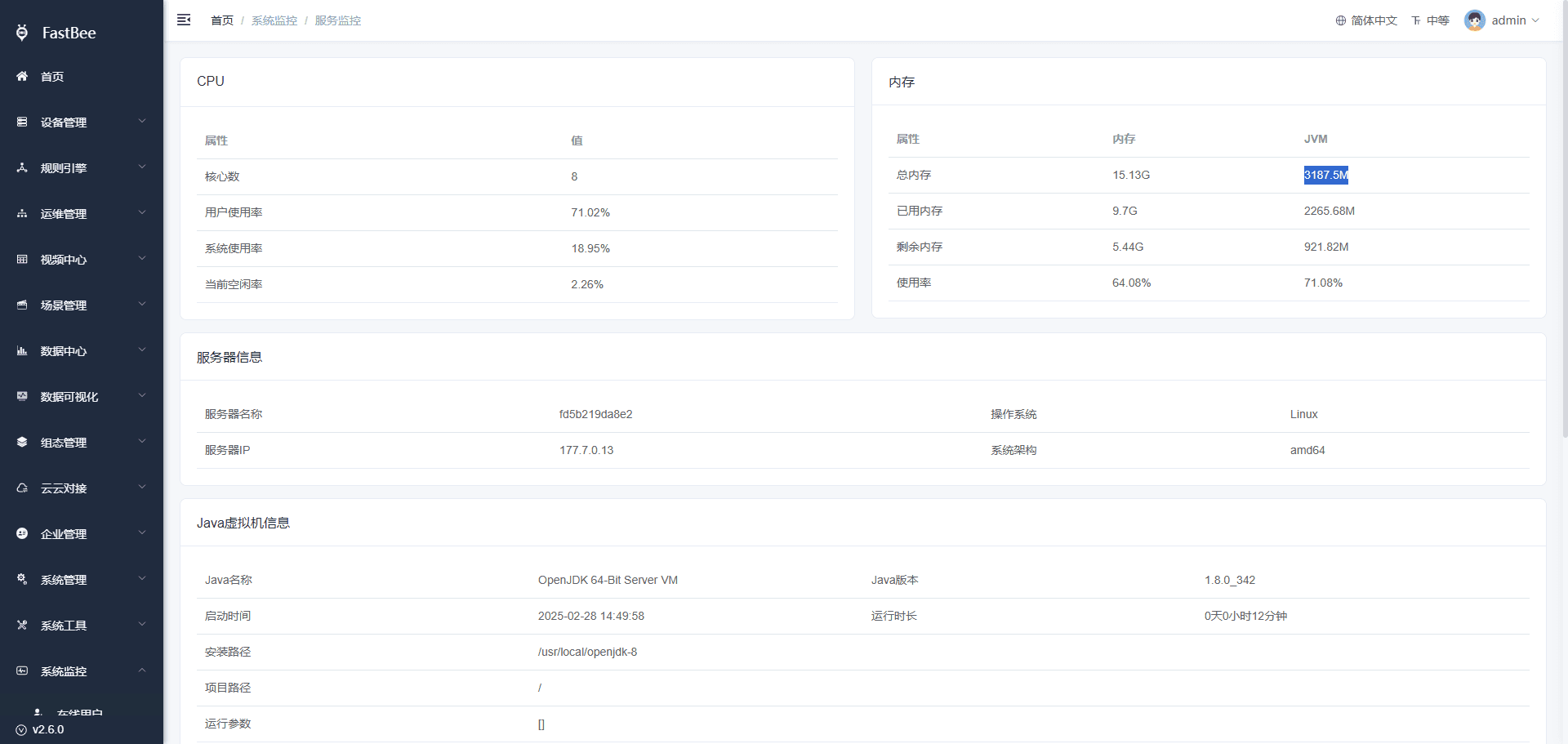The width and height of the screenshot is (1568, 744).
Task: Click the 云云对接 cloud icon
Action: (22, 488)
